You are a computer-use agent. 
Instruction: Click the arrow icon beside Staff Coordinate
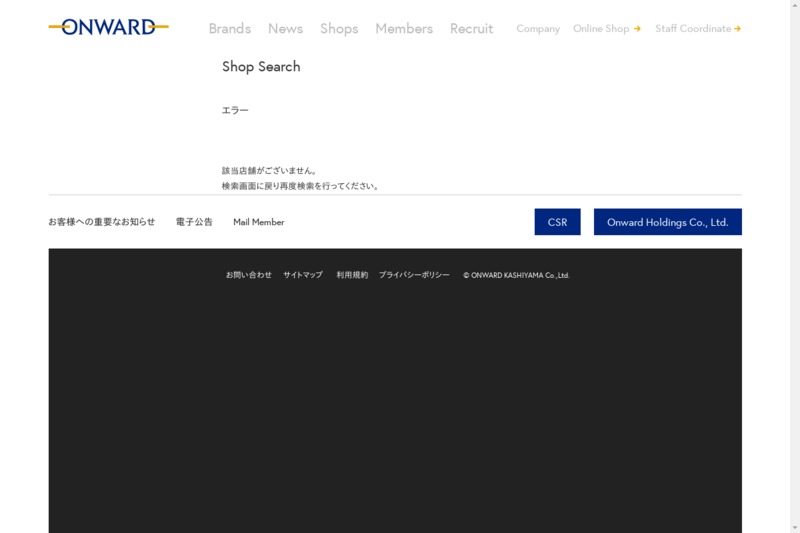click(737, 29)
